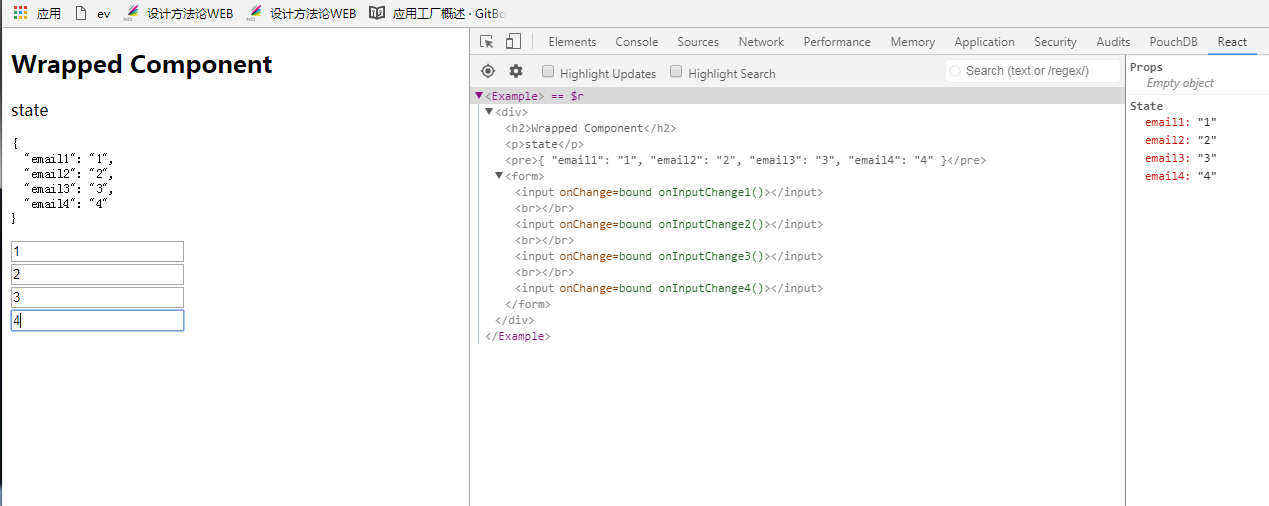The image size is (1269, 506).
Task: Click the React search text field
Action: 1033,71
